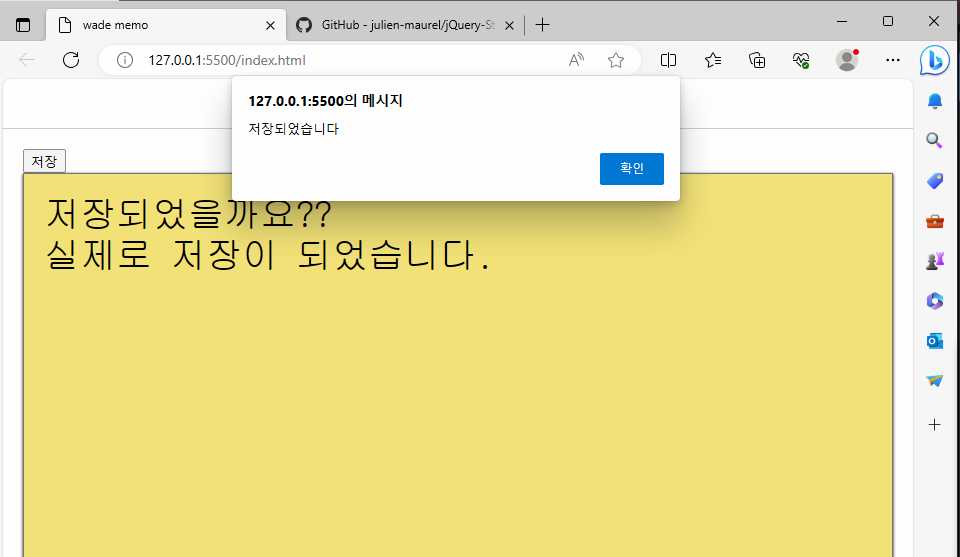
Task: Click the memo line 실제로 저장이 되었습니다.
Action: 268,255
